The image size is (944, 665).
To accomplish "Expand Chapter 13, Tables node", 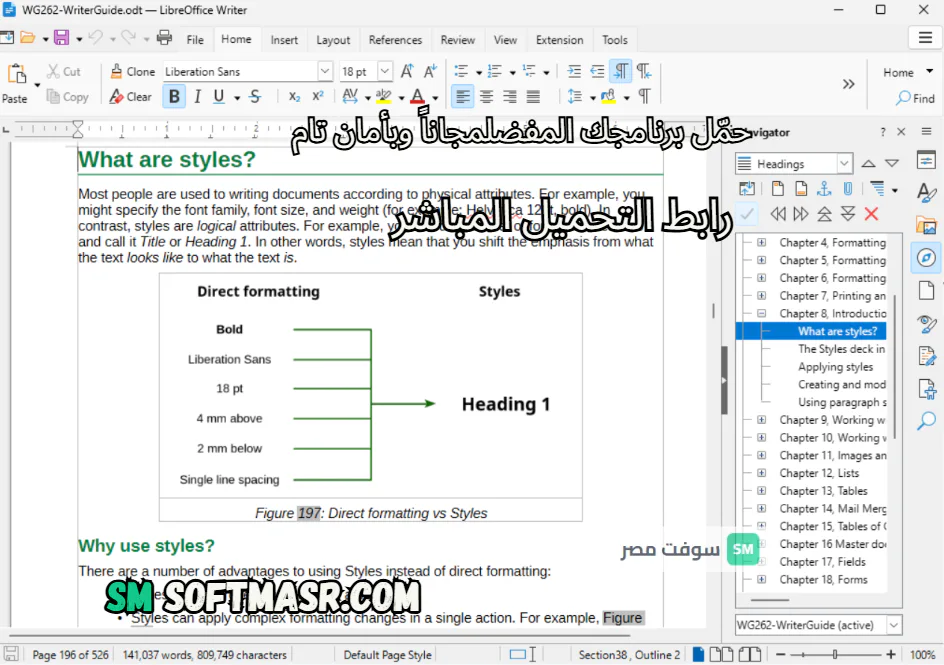I will click(762, 490).
